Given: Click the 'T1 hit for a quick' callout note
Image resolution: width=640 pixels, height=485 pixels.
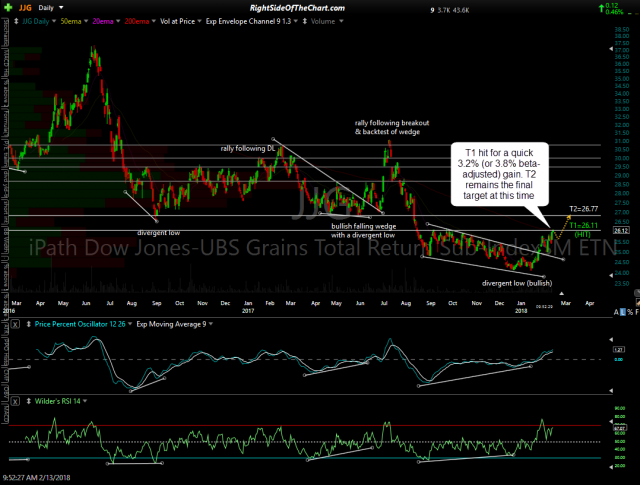Looking at the screenshot, I should [499, 174].
